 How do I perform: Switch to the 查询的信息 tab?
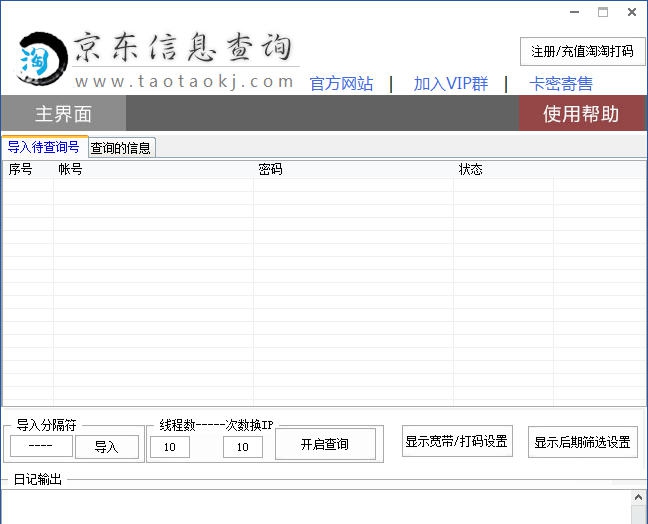pyautogui.click(x=121, y=148)
